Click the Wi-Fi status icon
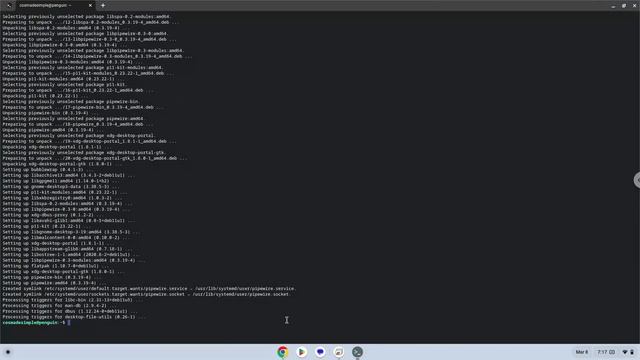The width and height of the screenshot is (640, 360). coord(624,352)
